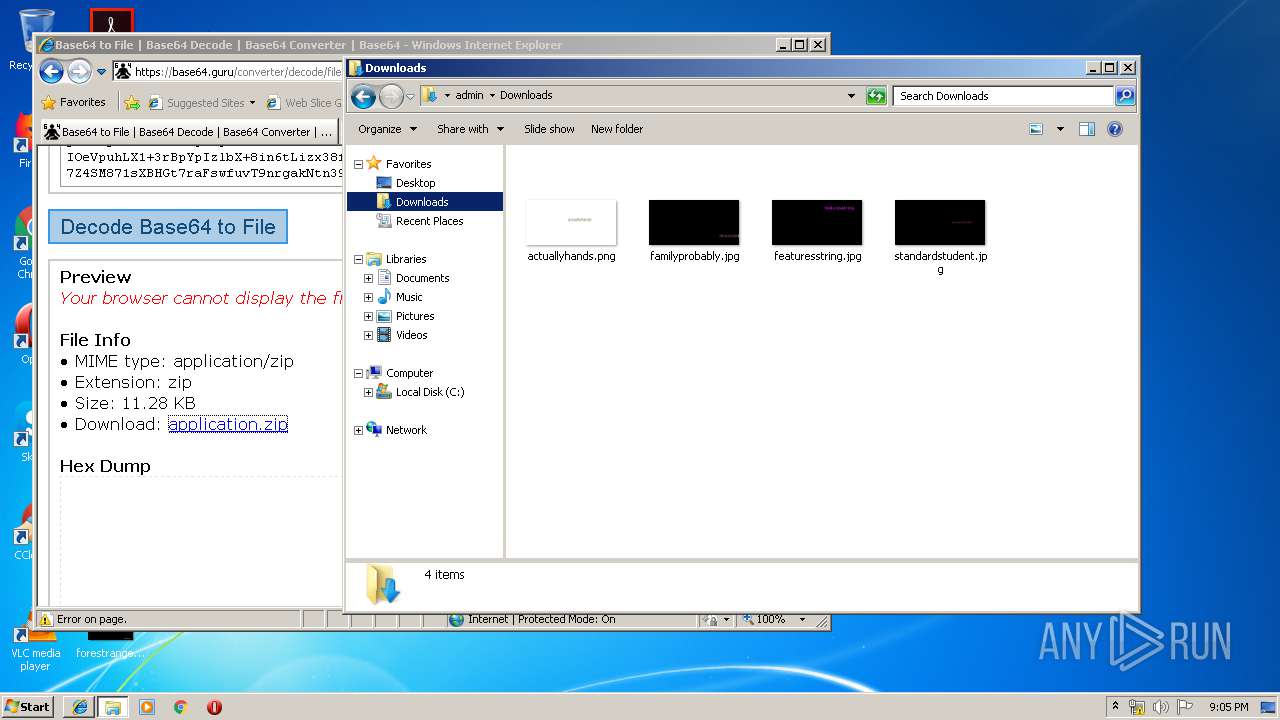Click Back arrow in Downloads explorer window
Image resolution: width=1280 pixels, height=720 pixels.
pos(363,96)
